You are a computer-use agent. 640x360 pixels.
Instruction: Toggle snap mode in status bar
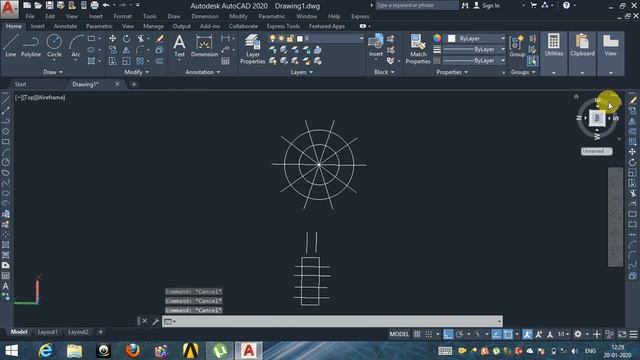pos(429,334)
